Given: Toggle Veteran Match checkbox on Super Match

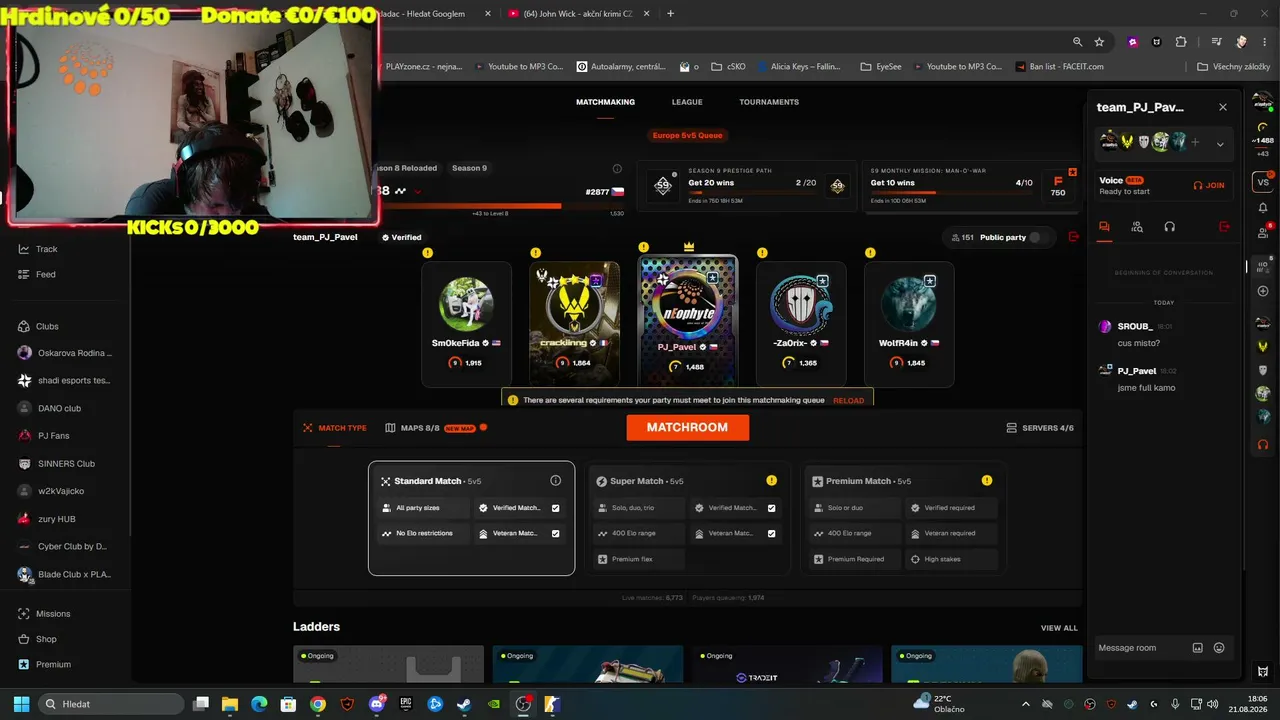Looking at the screenshot, I should [x=772, y=534].
